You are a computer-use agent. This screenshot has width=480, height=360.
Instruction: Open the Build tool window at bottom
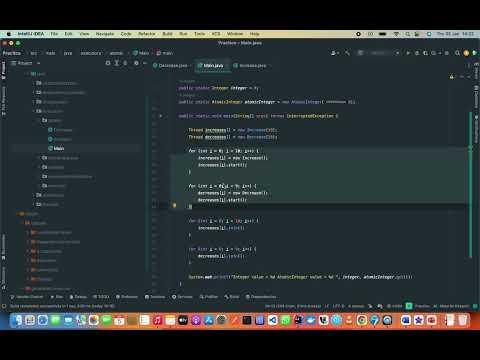coord(232,297)
